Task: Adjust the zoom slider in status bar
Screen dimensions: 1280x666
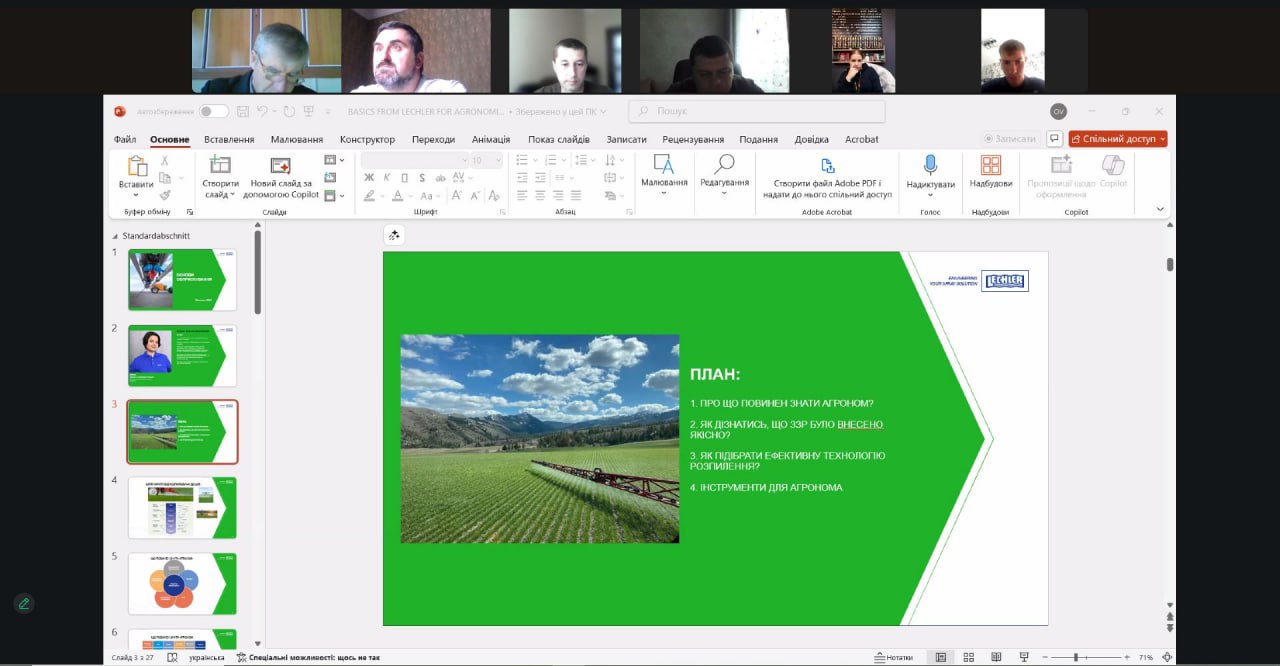Action: (1076, 657)
